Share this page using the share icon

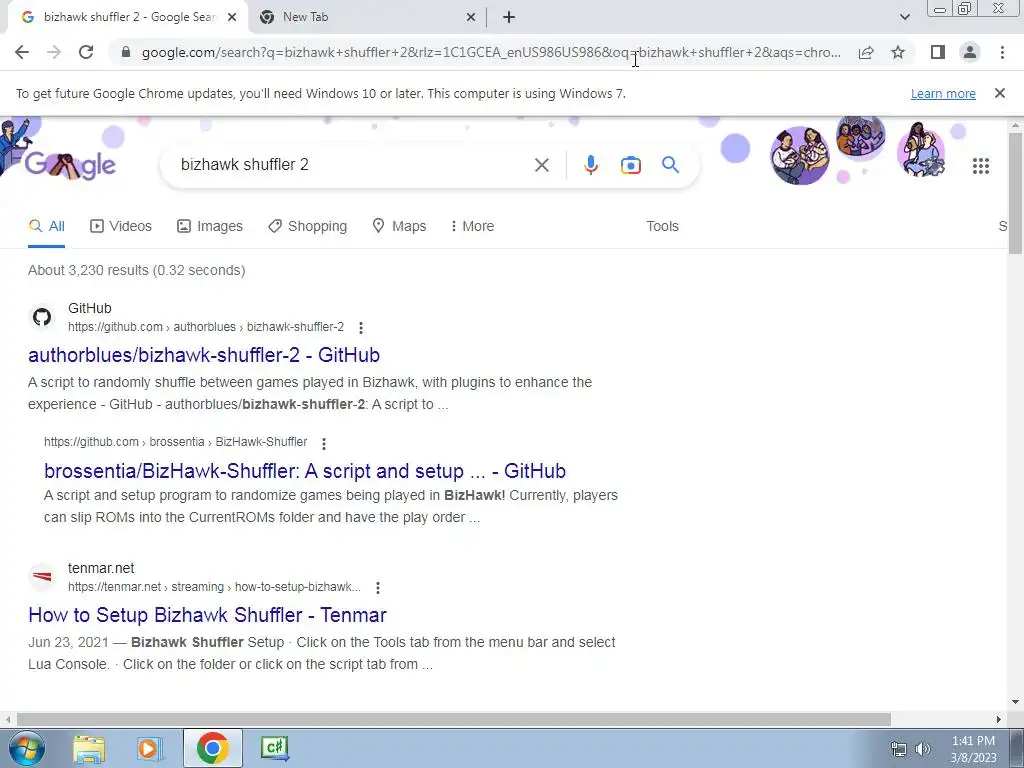(866, 52)
